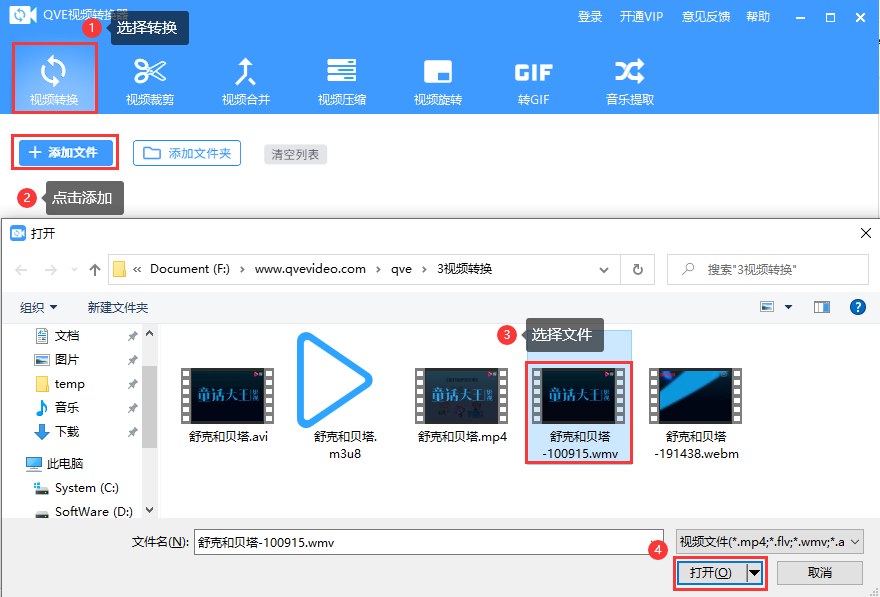Open the 视频旋转 rotate tool
The width and height of the screenshot is (880, 597).
438,81
